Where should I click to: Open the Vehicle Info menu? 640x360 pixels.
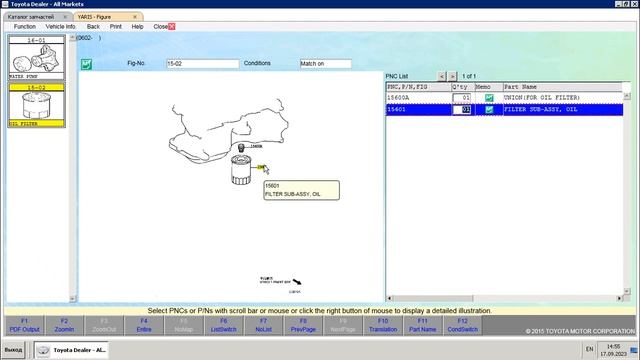point(60,27)
